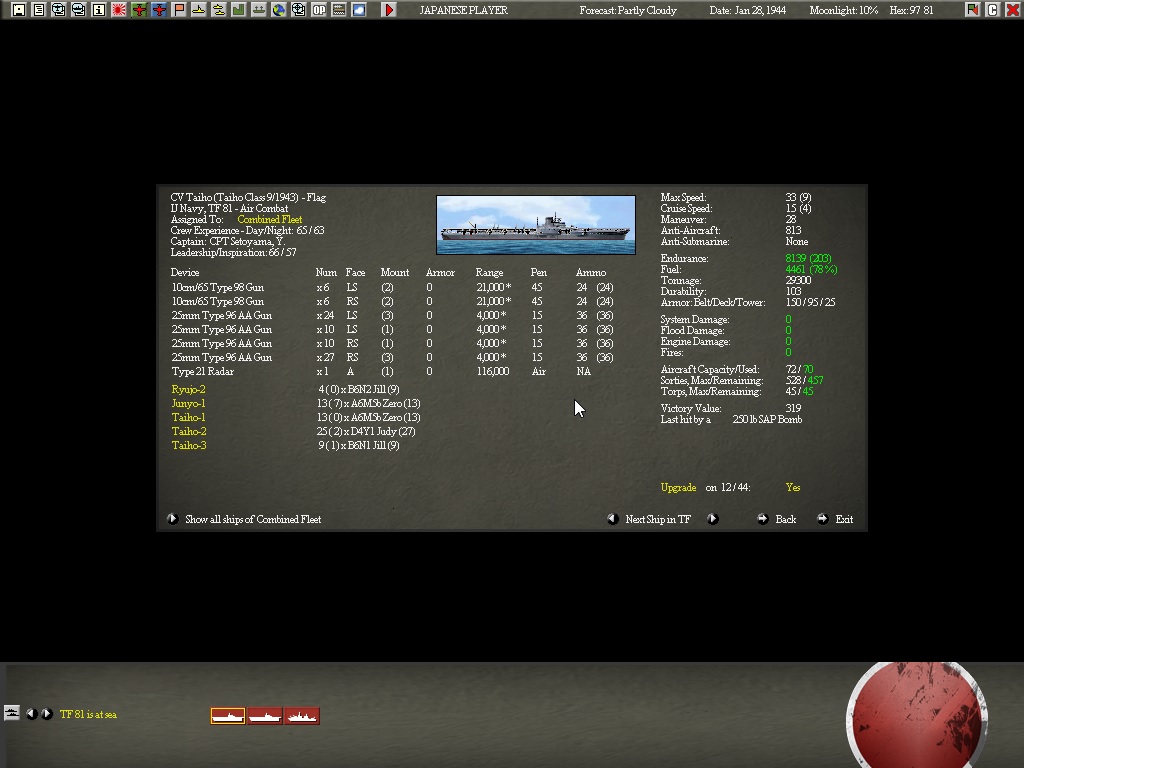Viewport: 1152px width, 768px height.
Task: Open the OP toolbar icon
Action: pos(319,10)
